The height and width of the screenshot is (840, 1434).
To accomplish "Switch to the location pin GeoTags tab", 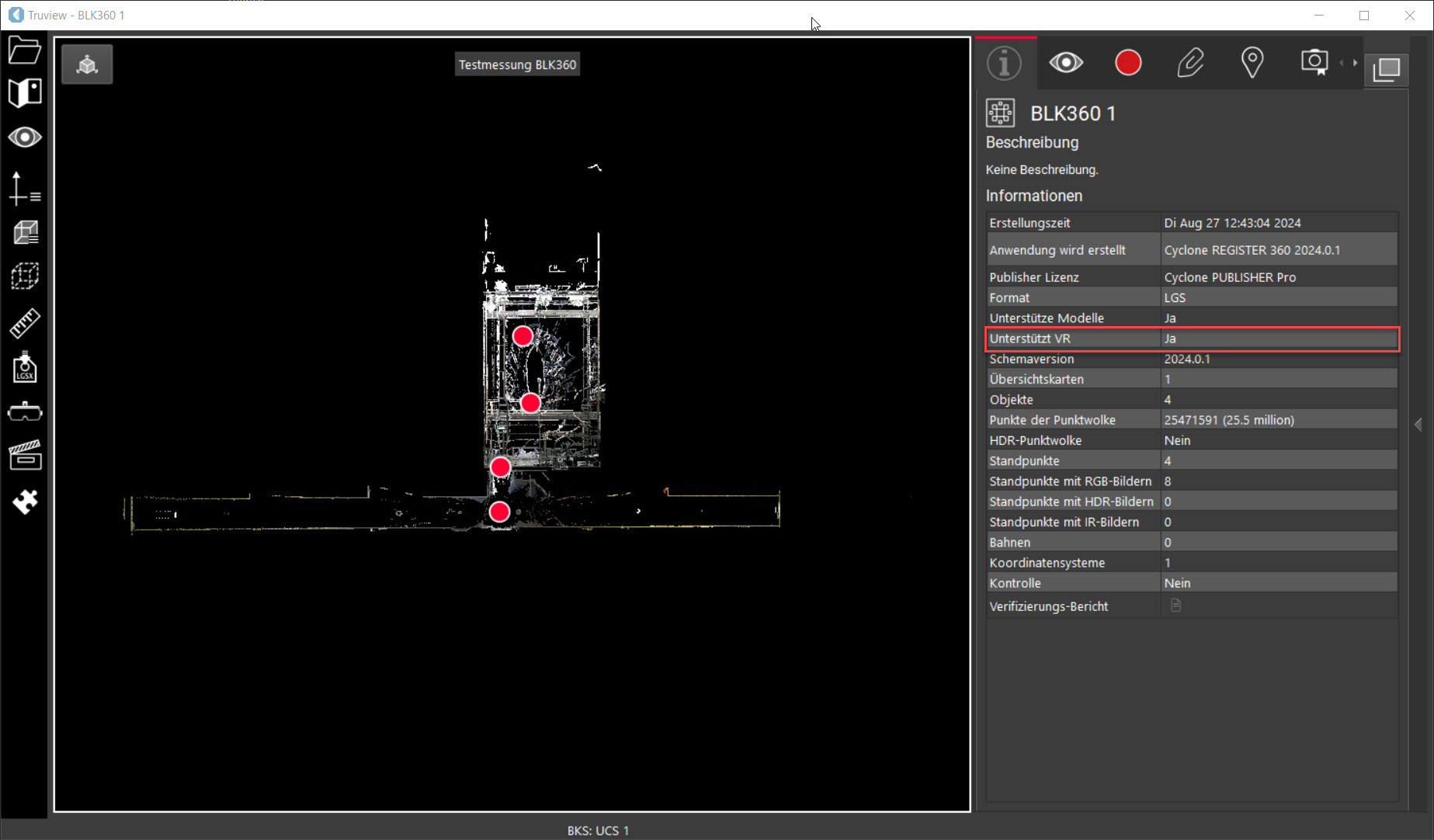I will (x=1252, y=62).
